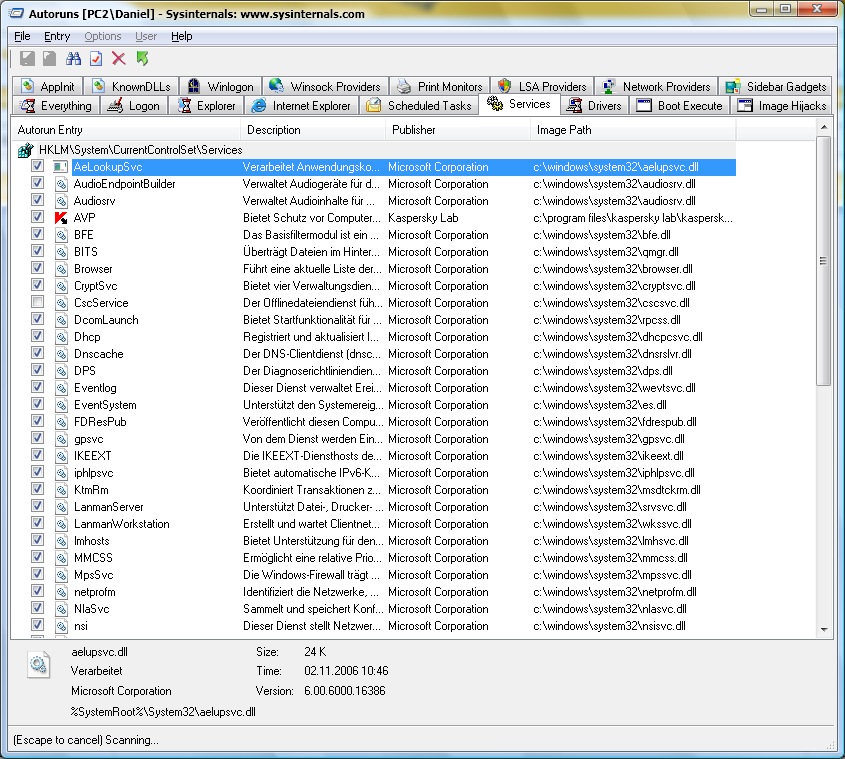This screenshot has width=845, height=759.
Task: Click the scrollbar down arrow
Action: 823,629
